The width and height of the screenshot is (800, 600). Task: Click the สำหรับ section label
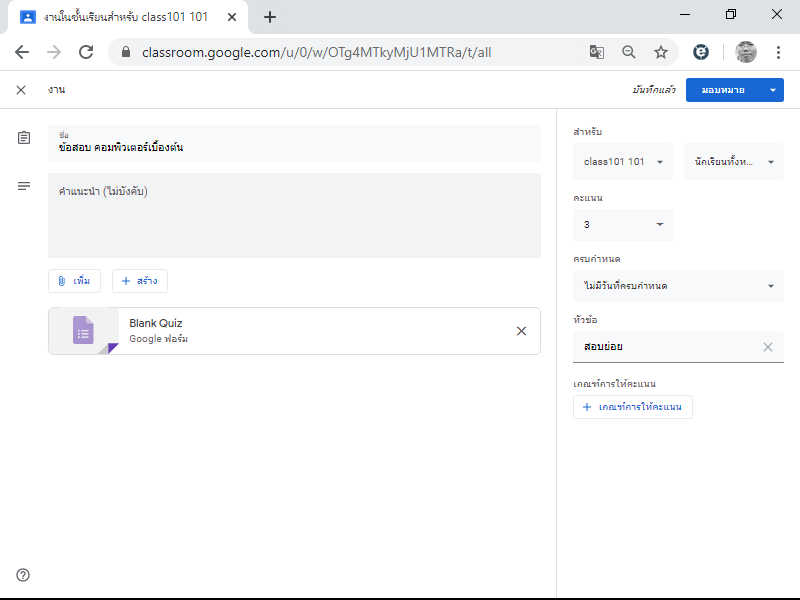(587, 132)
